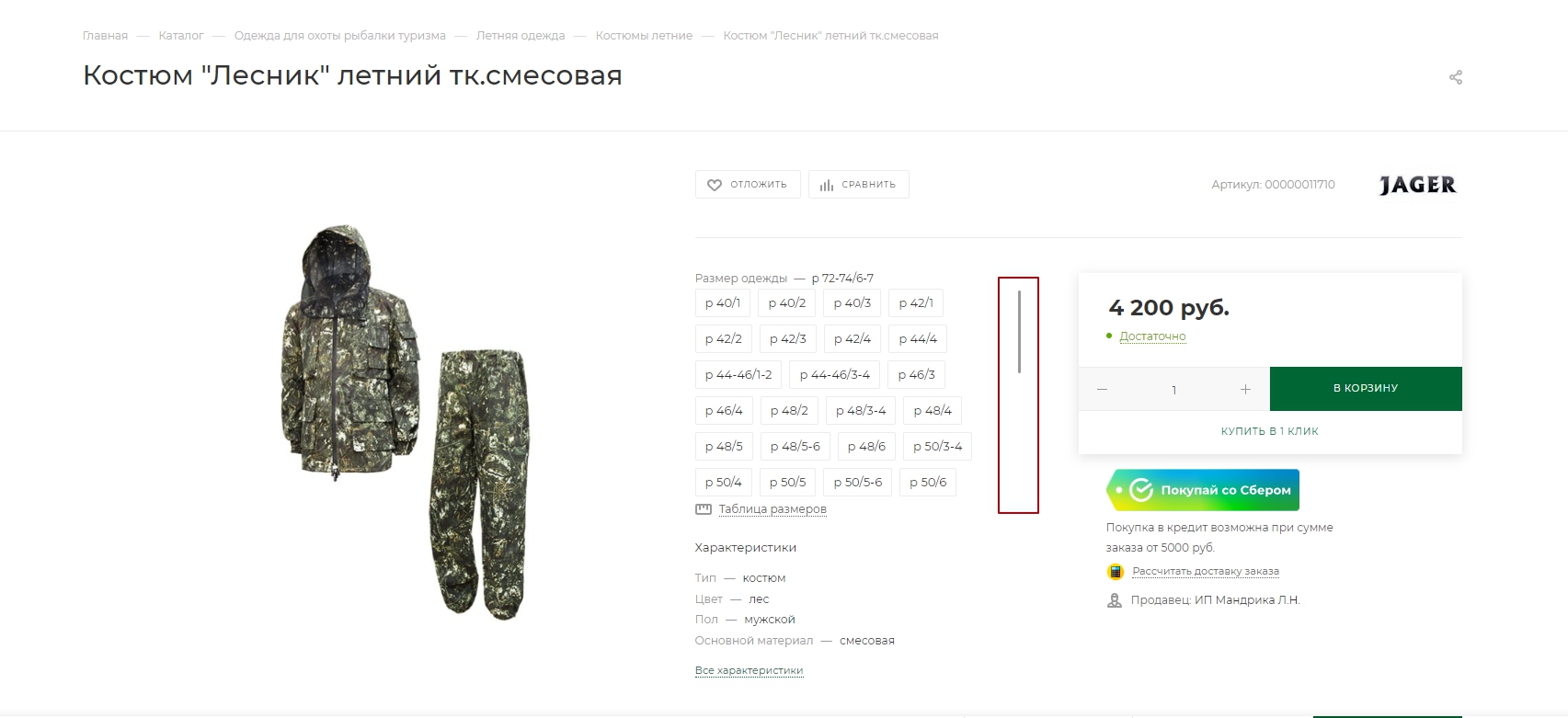Open the JAGER brand logo
Image resolution: width=1568 pixels, height=718 pixels.
coord(1418,185)
